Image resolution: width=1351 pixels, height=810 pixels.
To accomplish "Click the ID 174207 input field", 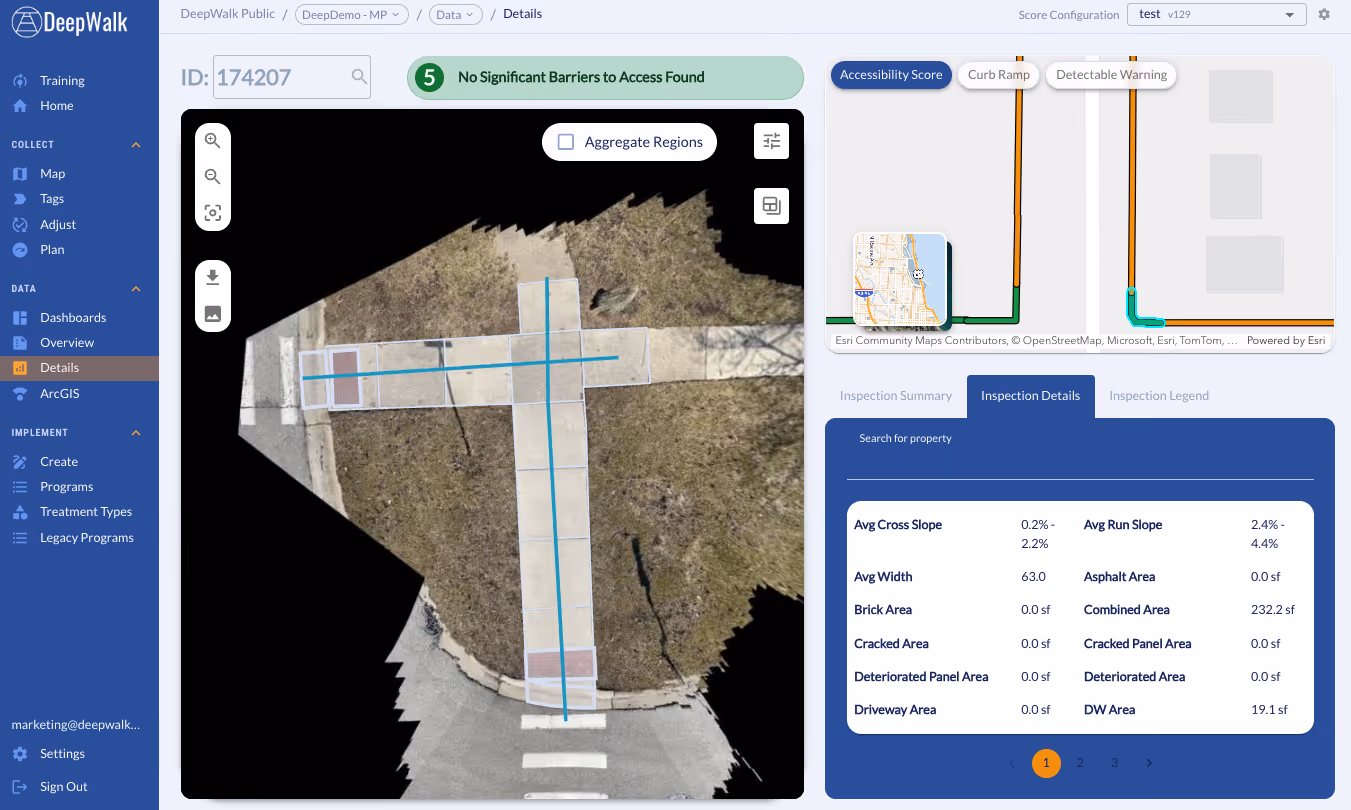I will click(292, 77).
